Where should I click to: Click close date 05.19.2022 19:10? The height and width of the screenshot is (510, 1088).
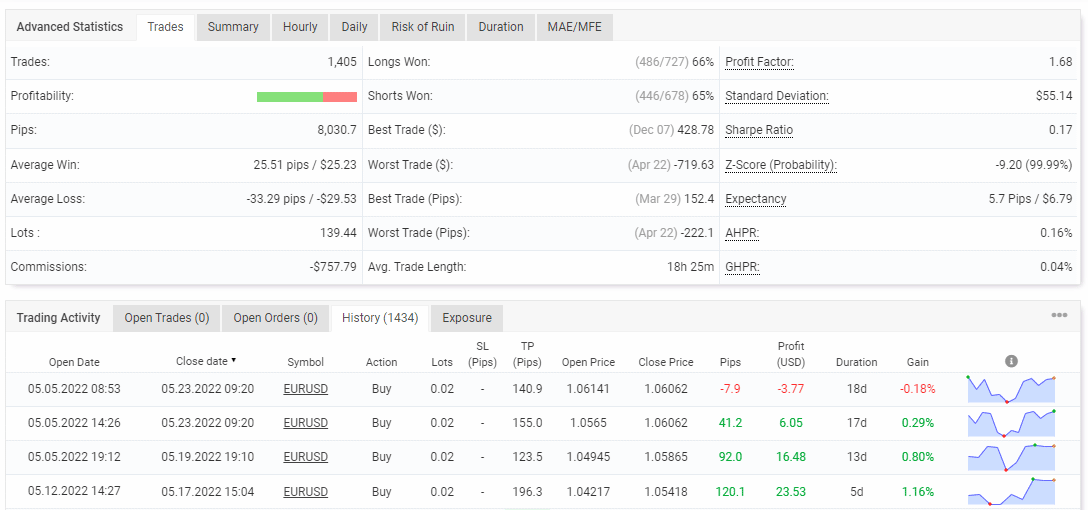click(207, 457)
